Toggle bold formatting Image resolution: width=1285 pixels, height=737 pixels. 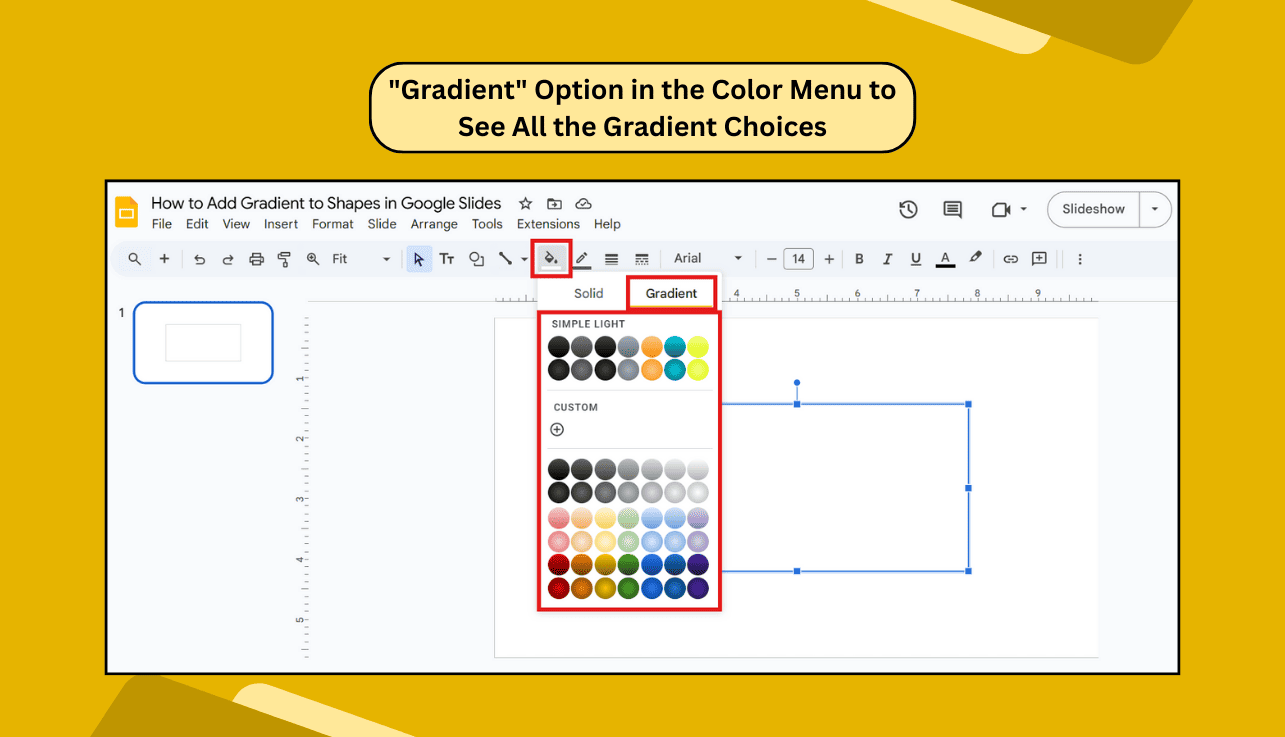(858, 258)
